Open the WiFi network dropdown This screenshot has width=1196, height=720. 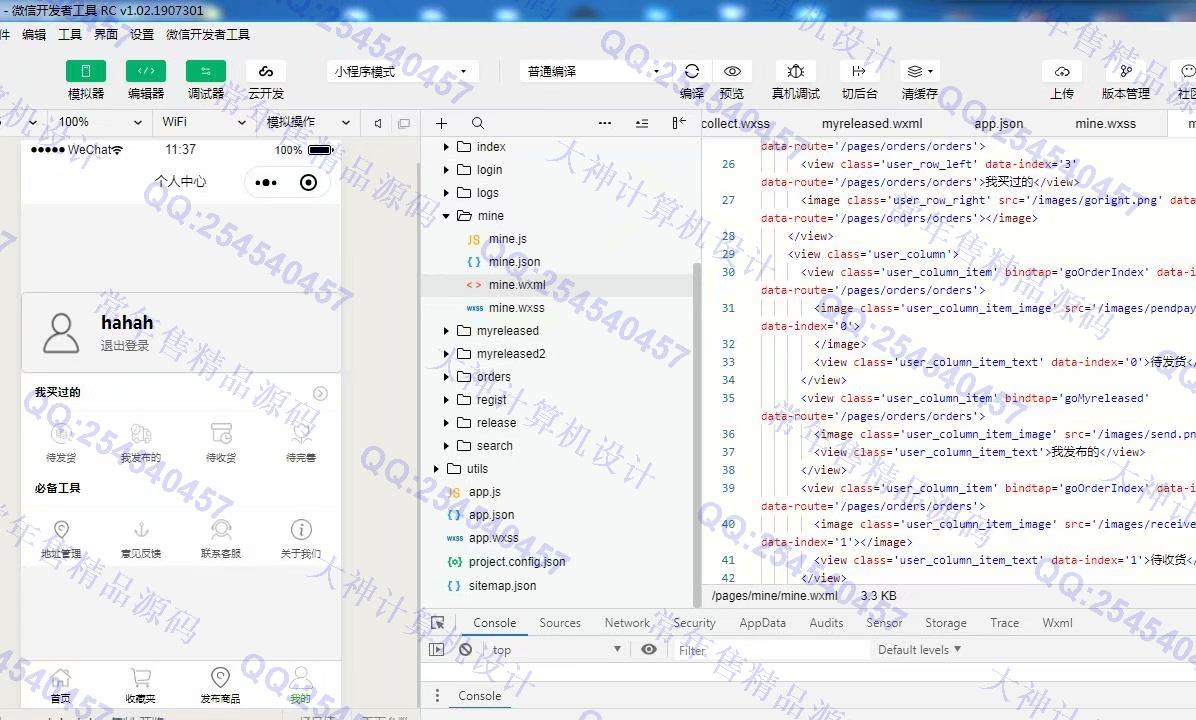(203, 122)
